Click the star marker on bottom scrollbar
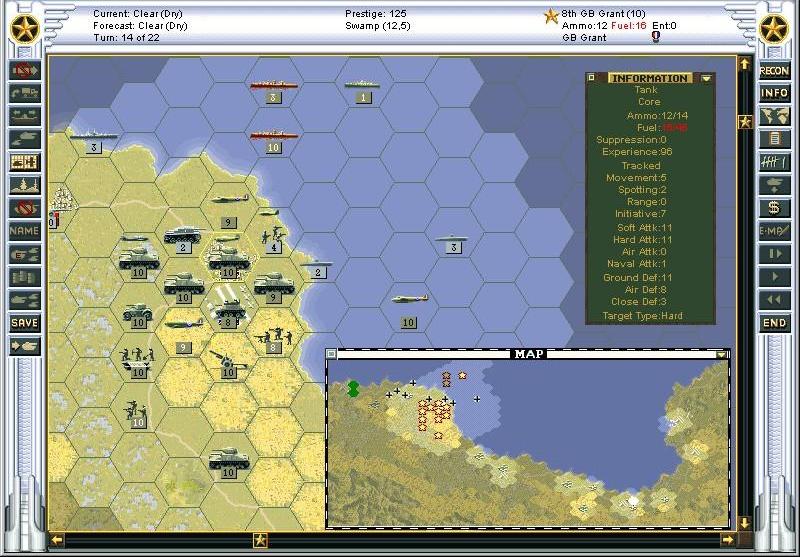This screenshot has height=557, width=800. [x=260, y=540]
